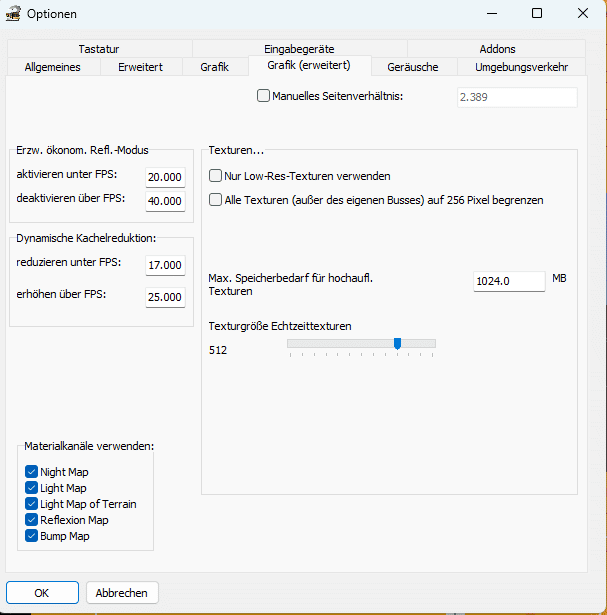
Task: Switch to the Tastatur tab
Action: point(99,49)
